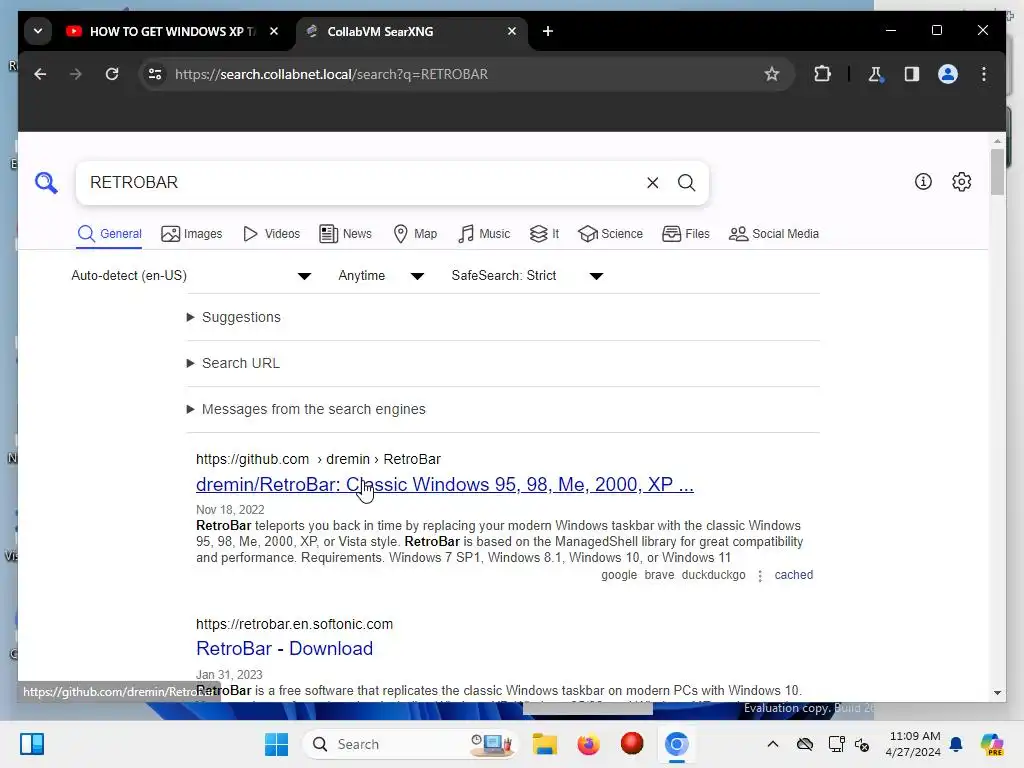Open the cached version of GitHub result

pyautogui.click(x=793, y=575)
